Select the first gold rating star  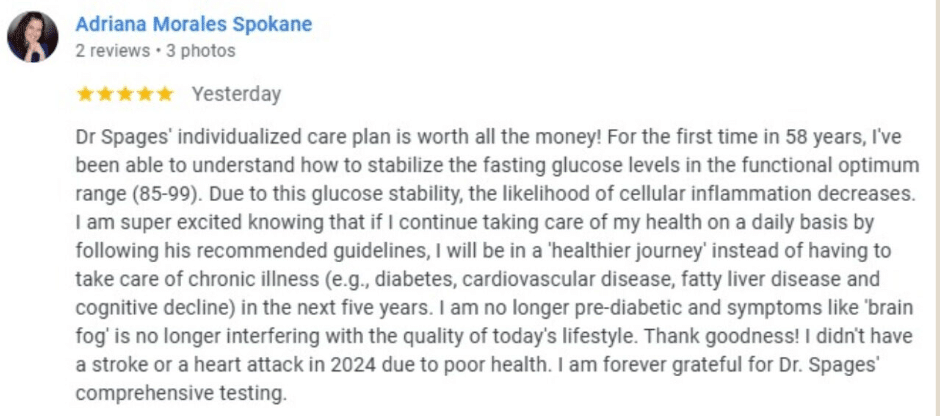pos(85,94)
